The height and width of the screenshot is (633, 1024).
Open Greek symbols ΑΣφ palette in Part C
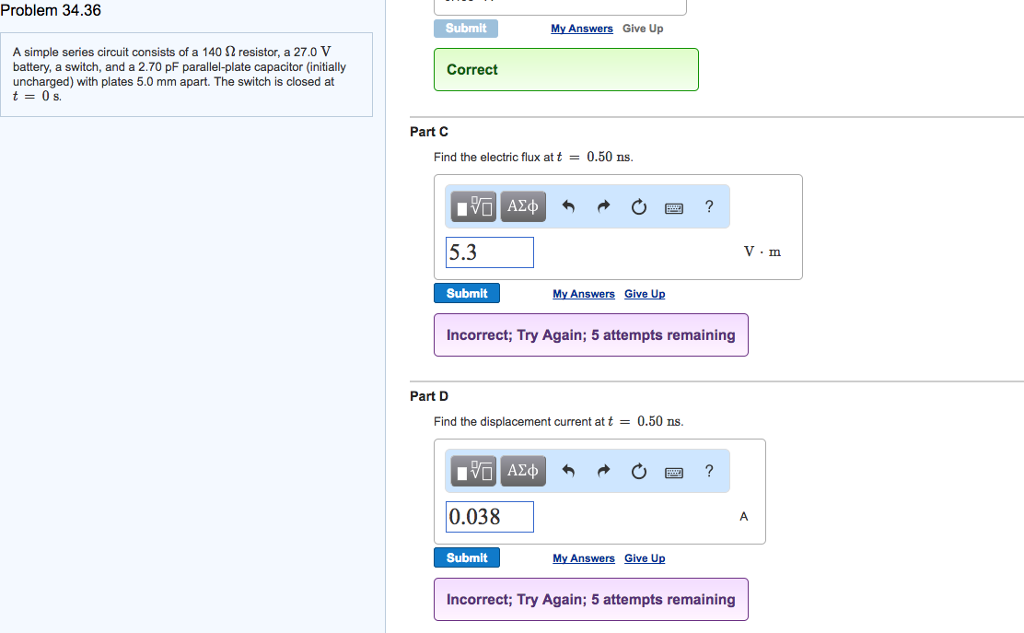point(522,206)
